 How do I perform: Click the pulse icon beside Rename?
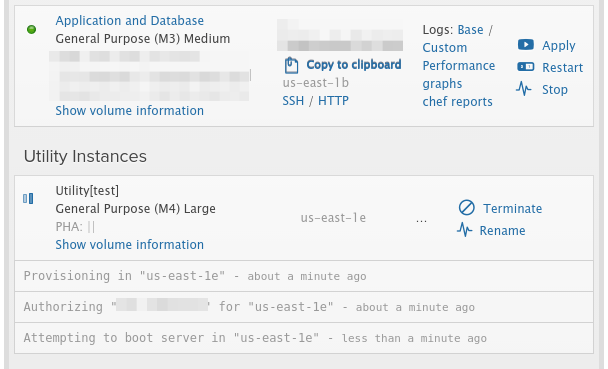(465, 230)
